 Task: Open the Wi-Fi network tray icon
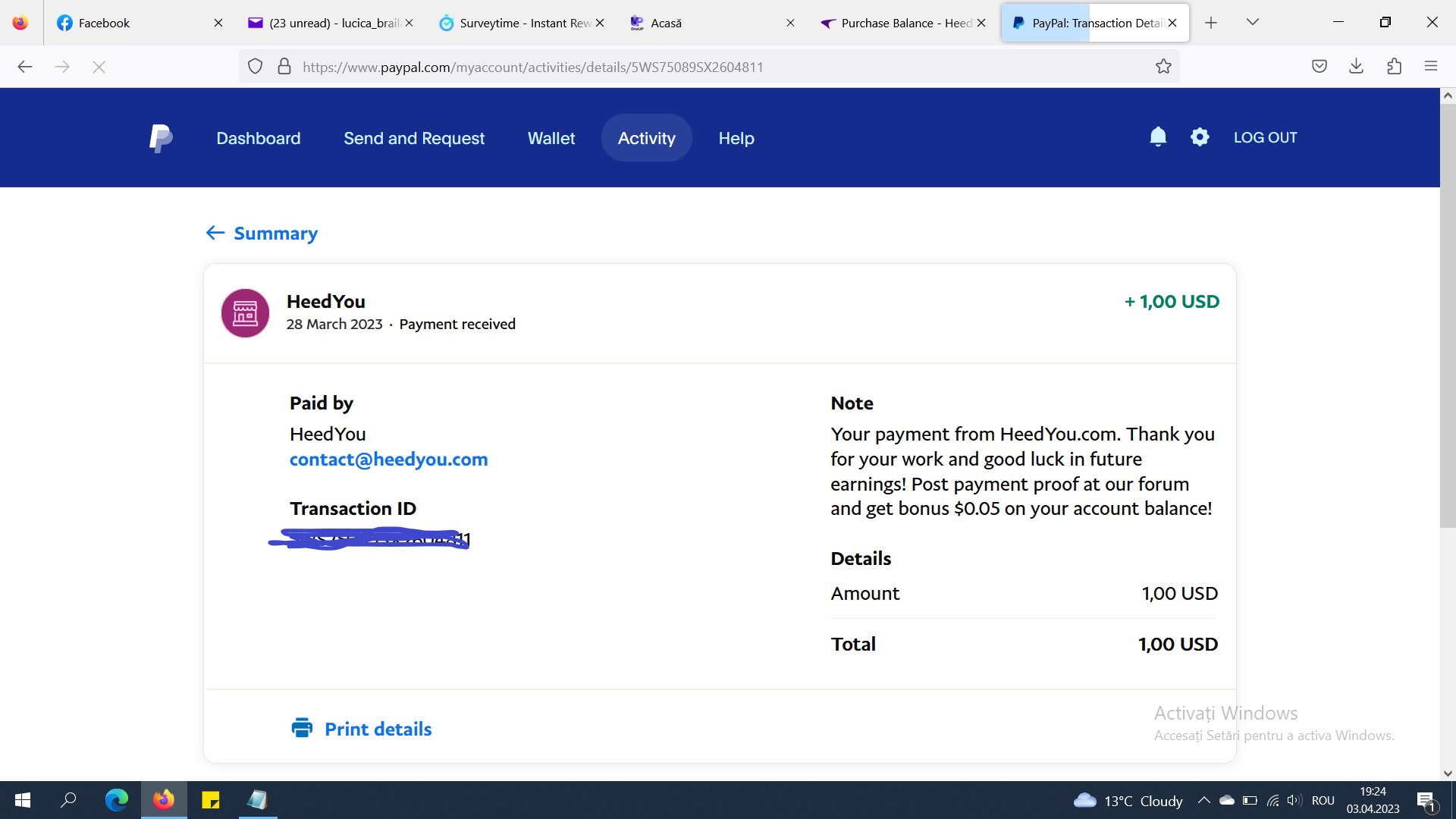point(1273,801)
